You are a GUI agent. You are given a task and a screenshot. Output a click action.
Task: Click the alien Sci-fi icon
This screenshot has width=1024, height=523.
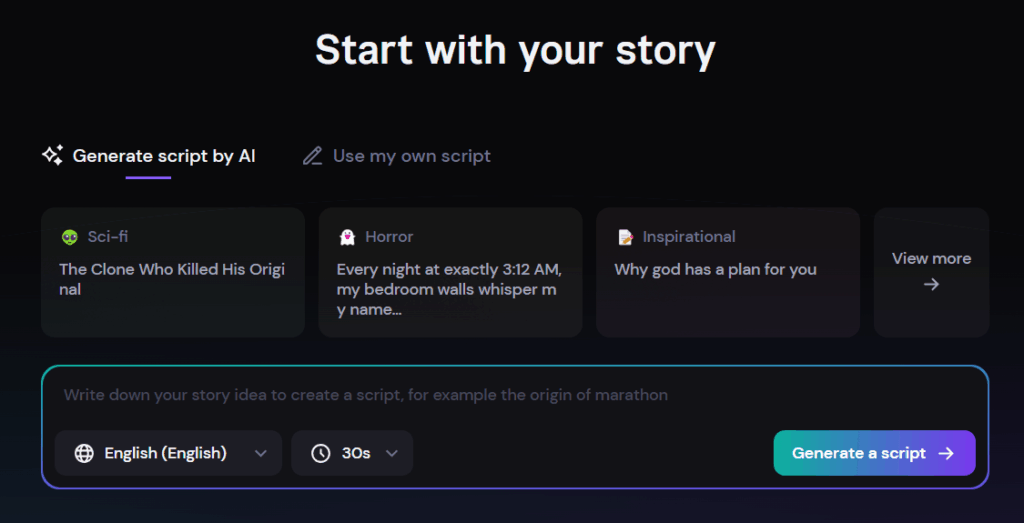[x=70, y=237]
